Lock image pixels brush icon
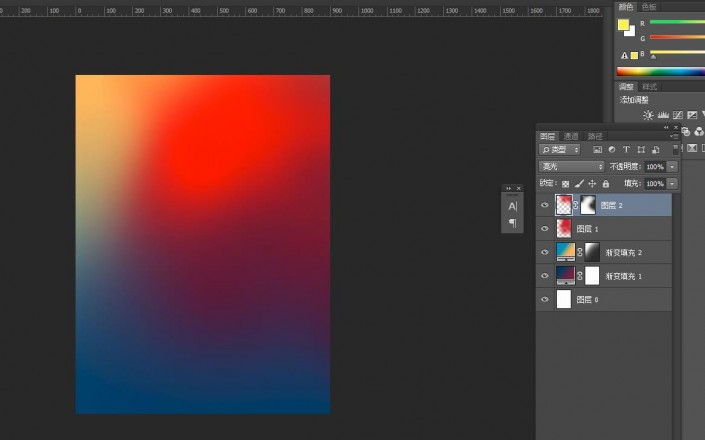The image size is (705, 440). coord(579,183)
